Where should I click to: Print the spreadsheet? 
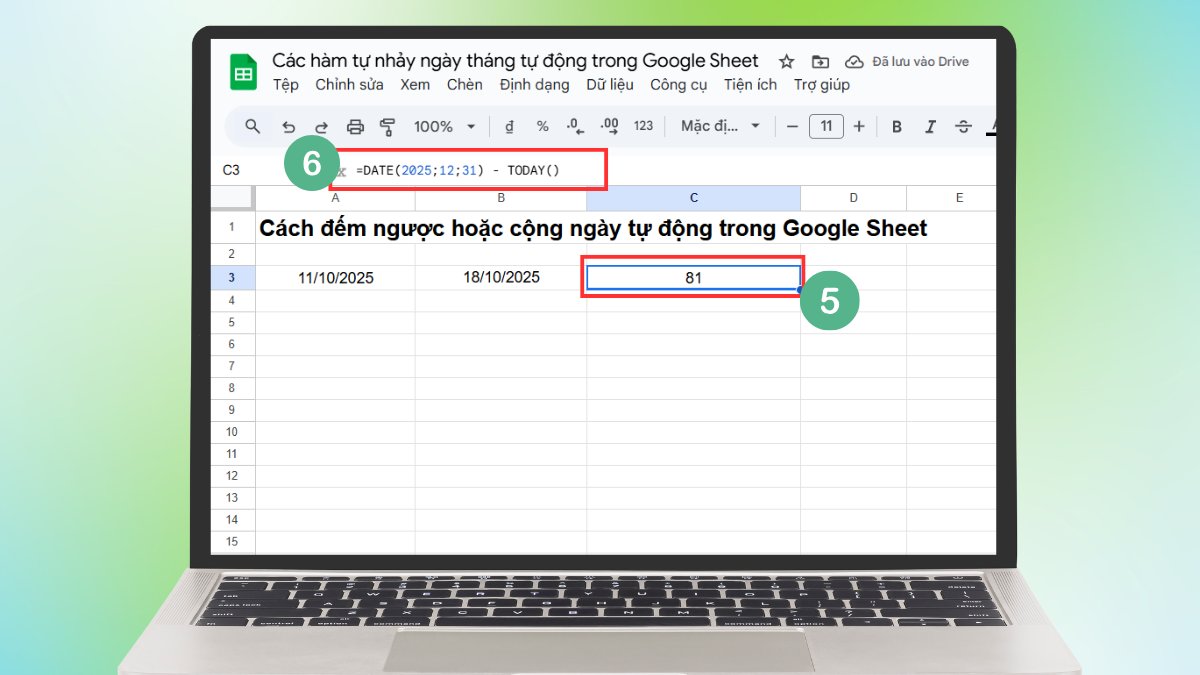tap(355, 126)
